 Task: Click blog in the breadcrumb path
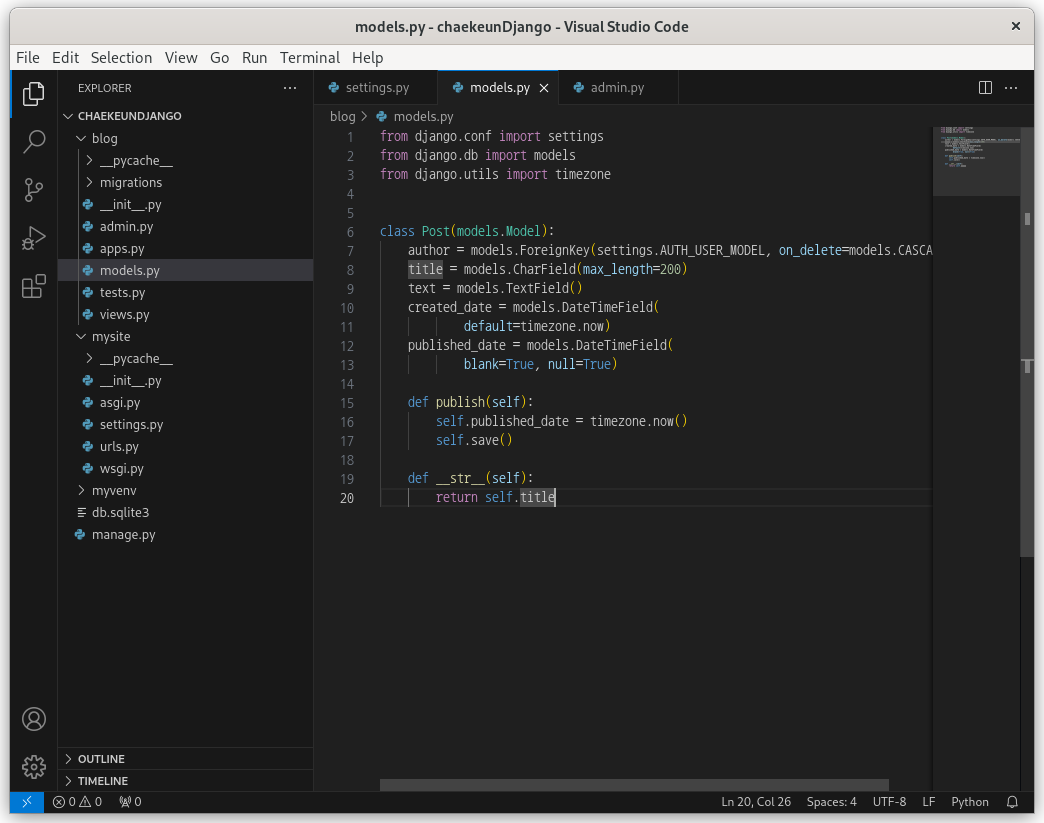click(342, 116)
